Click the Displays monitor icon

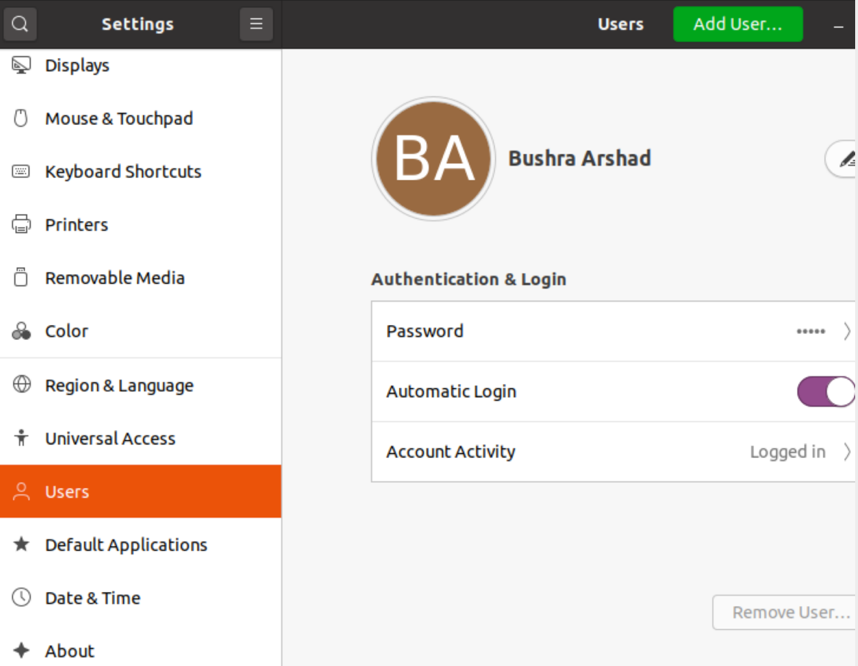point(20,66)
